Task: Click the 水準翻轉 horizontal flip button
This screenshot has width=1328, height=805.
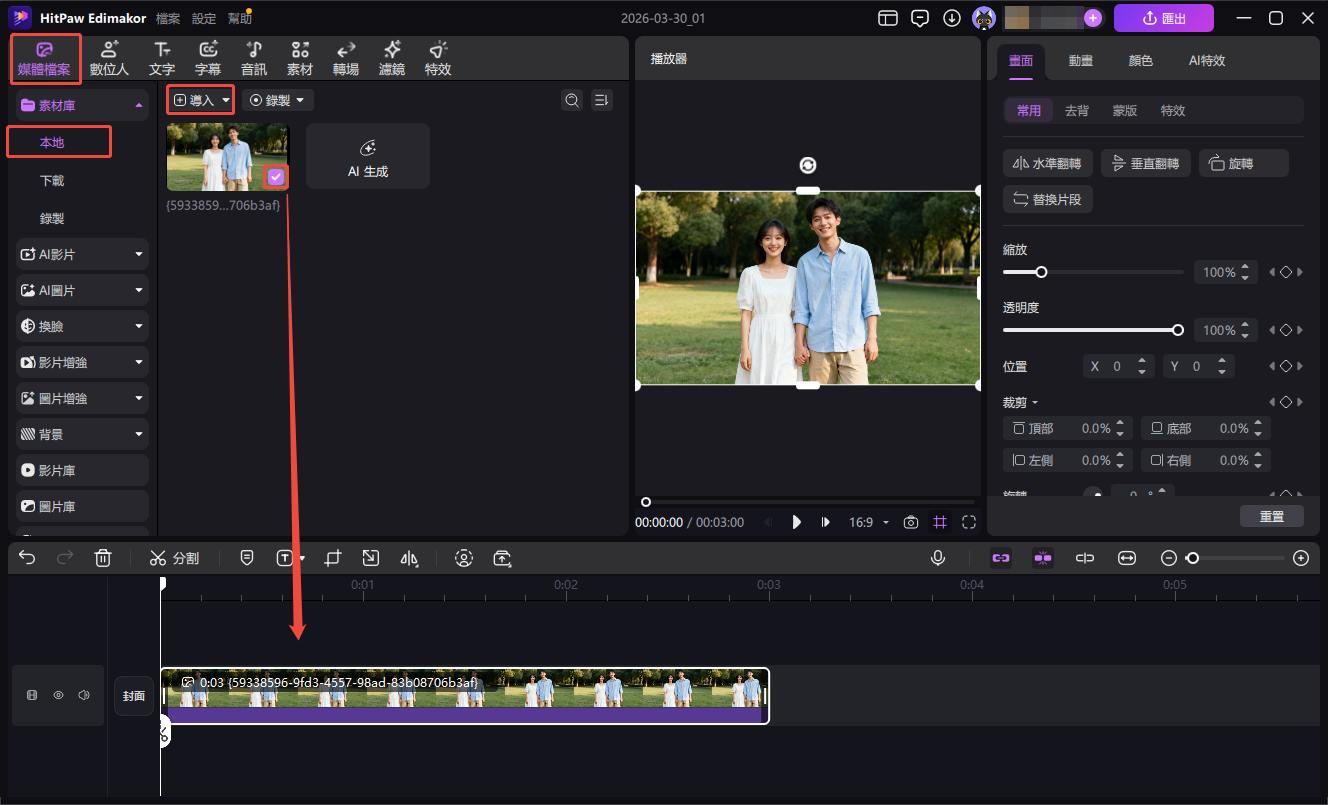Action: [1047, 163]
